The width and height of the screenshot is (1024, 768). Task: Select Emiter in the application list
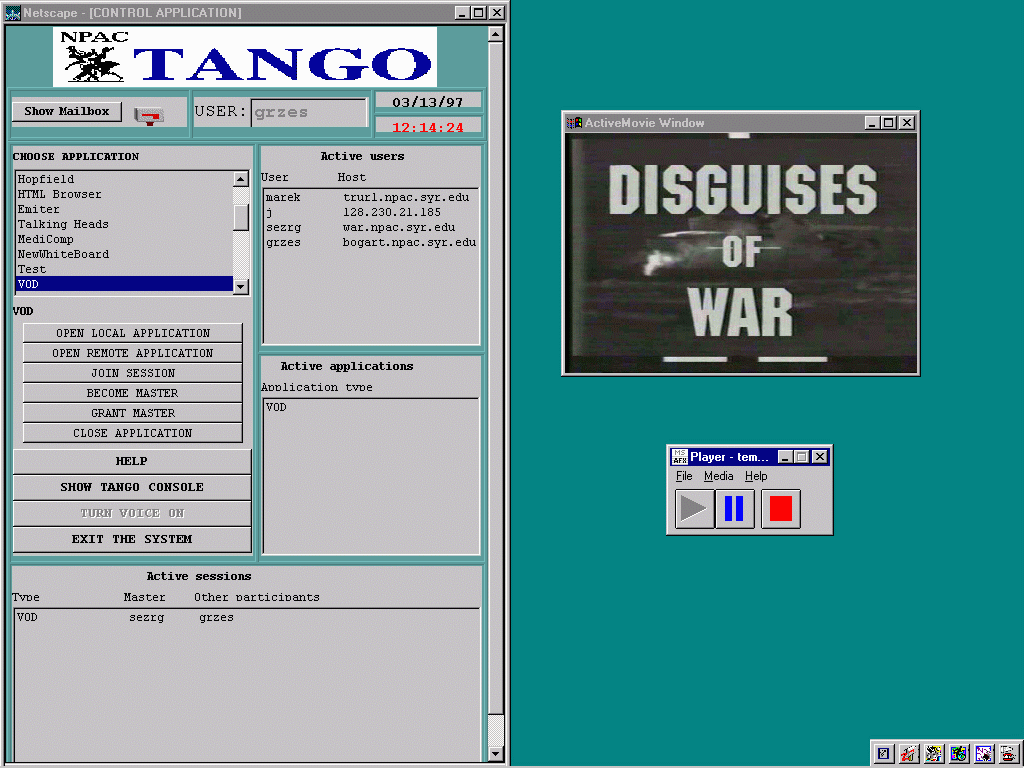coord(124,209)
